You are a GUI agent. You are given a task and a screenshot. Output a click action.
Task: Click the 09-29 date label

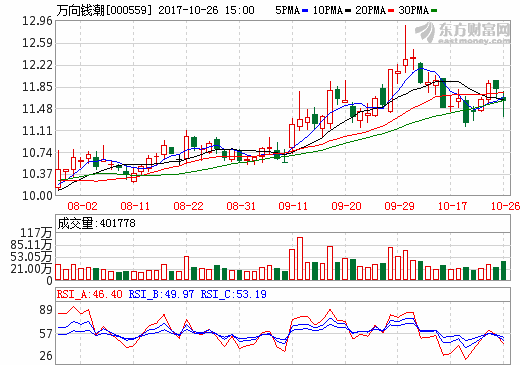coord(399,206)
